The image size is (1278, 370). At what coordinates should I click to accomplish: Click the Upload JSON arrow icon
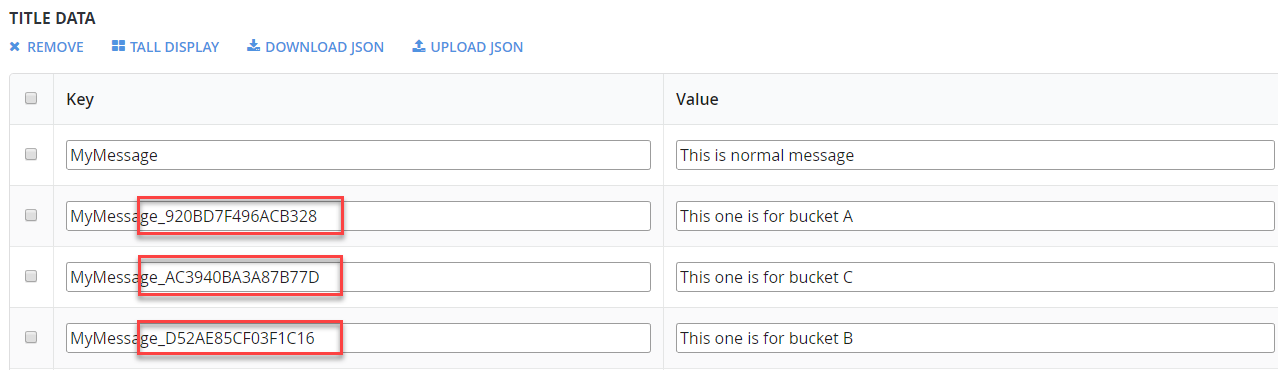point(419,46)
